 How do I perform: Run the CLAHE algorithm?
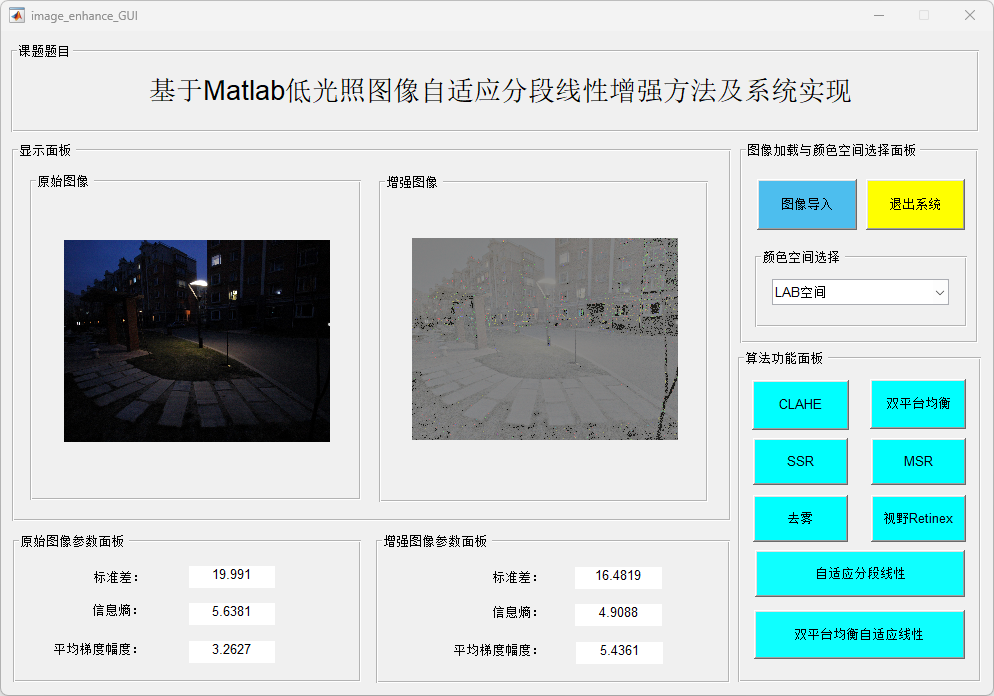pos(800,404)
